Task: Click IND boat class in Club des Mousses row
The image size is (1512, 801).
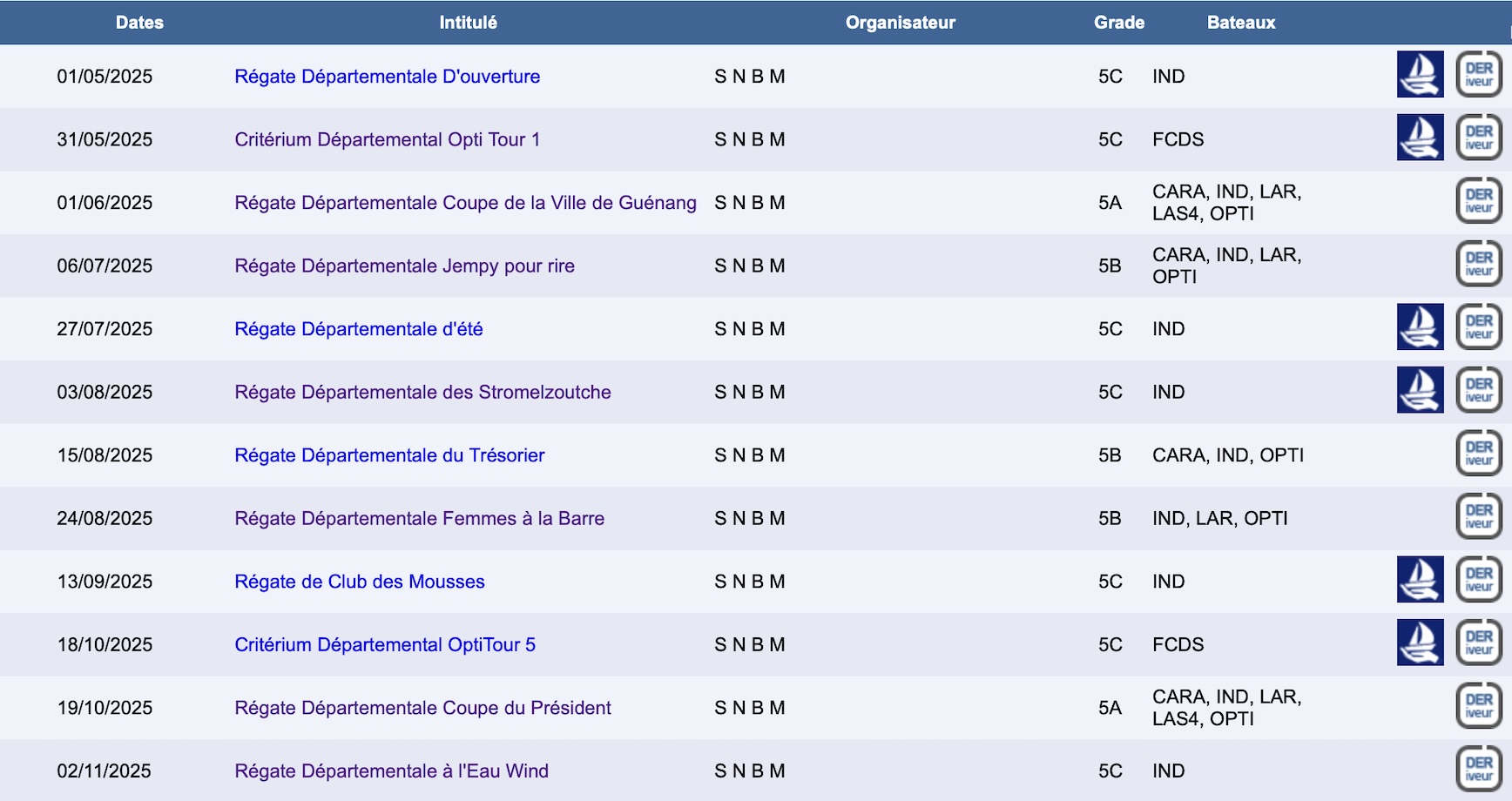Action: coord(1169,582)
